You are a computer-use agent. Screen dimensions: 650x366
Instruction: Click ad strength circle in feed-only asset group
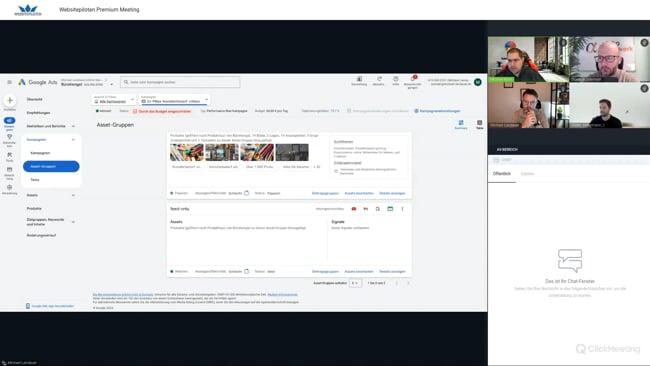pyautogui.click(x=246, y=271)
